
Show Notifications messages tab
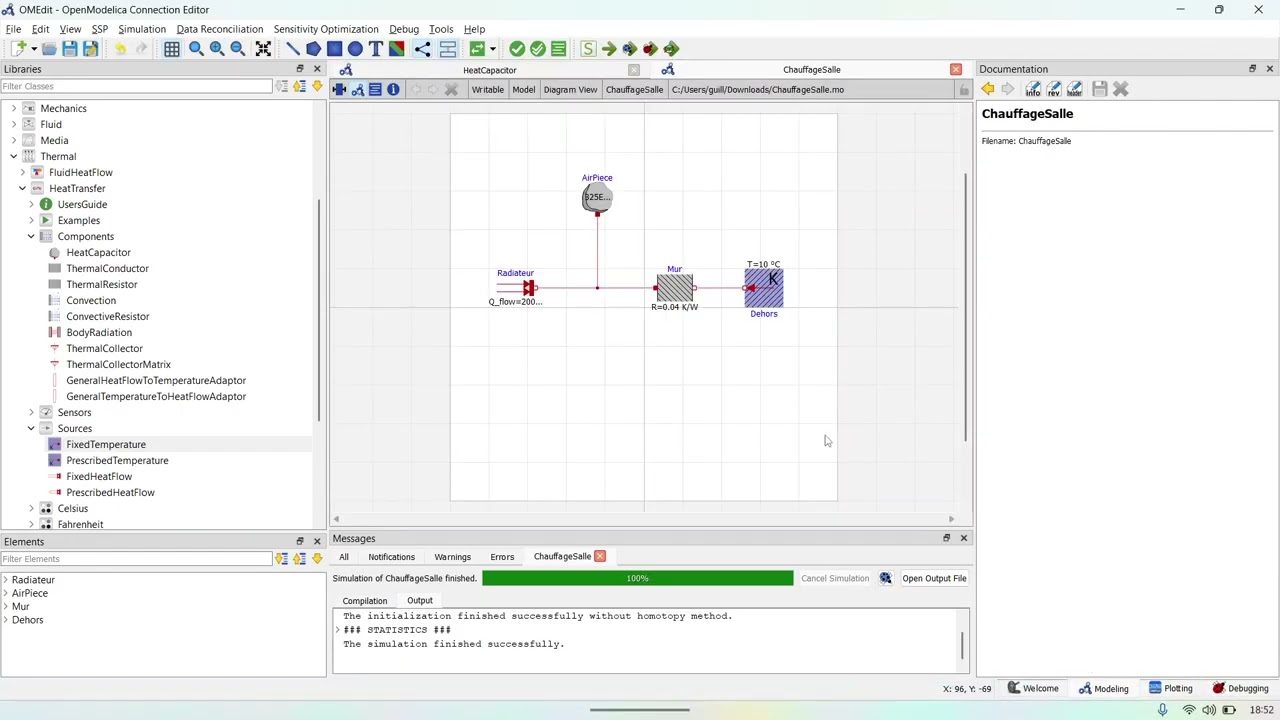click(391, 557)
